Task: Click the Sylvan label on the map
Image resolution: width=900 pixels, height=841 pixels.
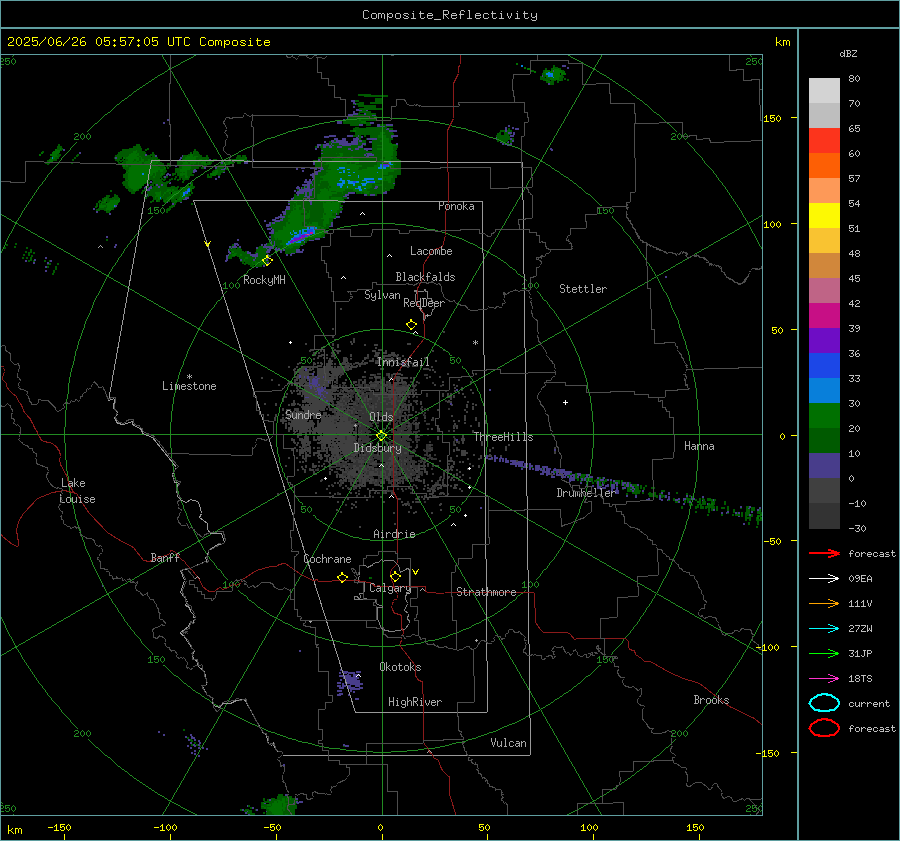Action: [x=382, y=295]
